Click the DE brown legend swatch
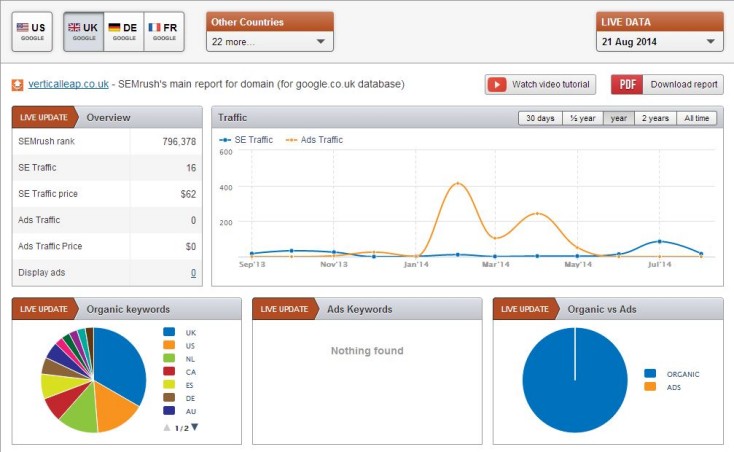The height and width of the screenshot is (452, 734). (x=169, y=398)
